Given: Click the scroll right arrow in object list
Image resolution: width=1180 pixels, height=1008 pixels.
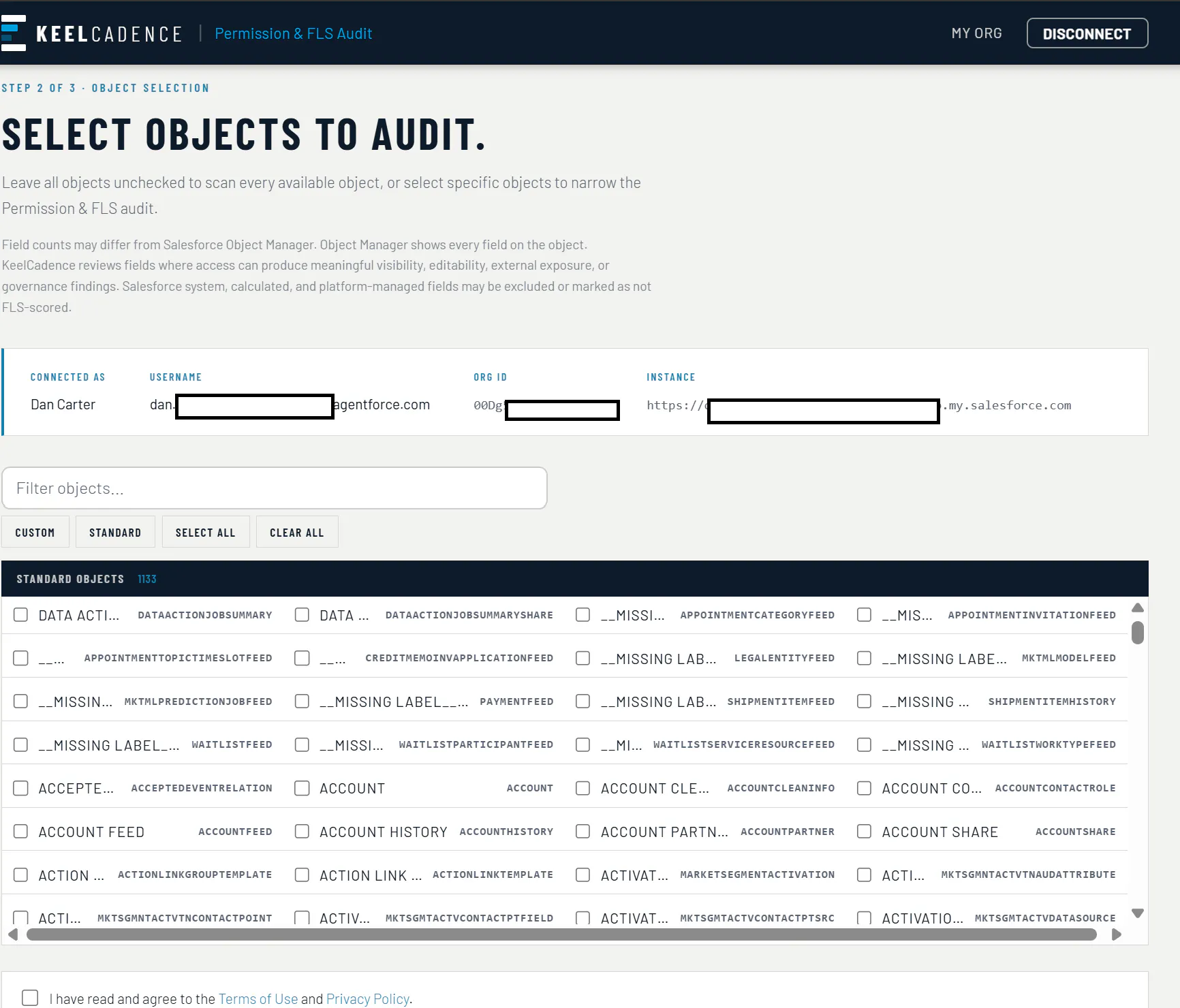Looking at the screenshot, I should coord(1116,934).
